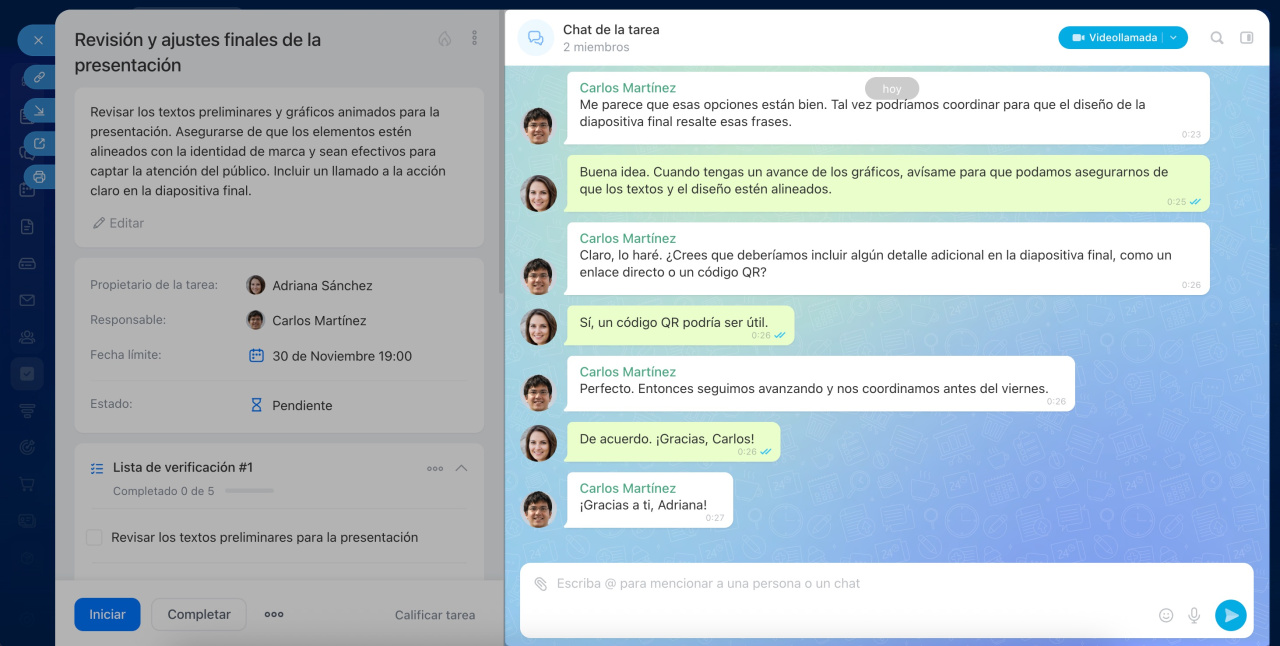Screen dimensions: 1280x646
Task: Click the microphone voice message icon
Action: (1194, 615)
